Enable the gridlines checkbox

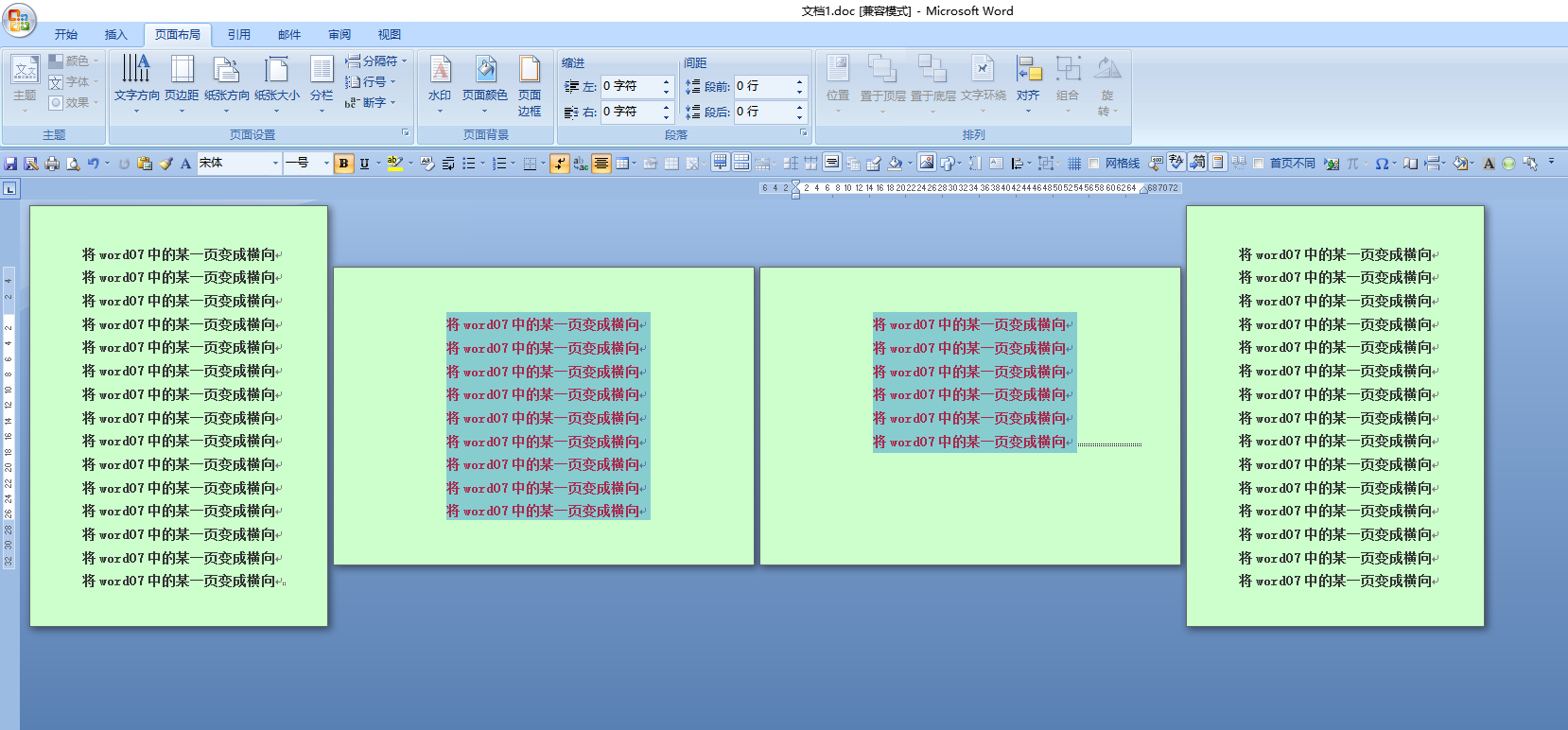(x=1094, y=164)
